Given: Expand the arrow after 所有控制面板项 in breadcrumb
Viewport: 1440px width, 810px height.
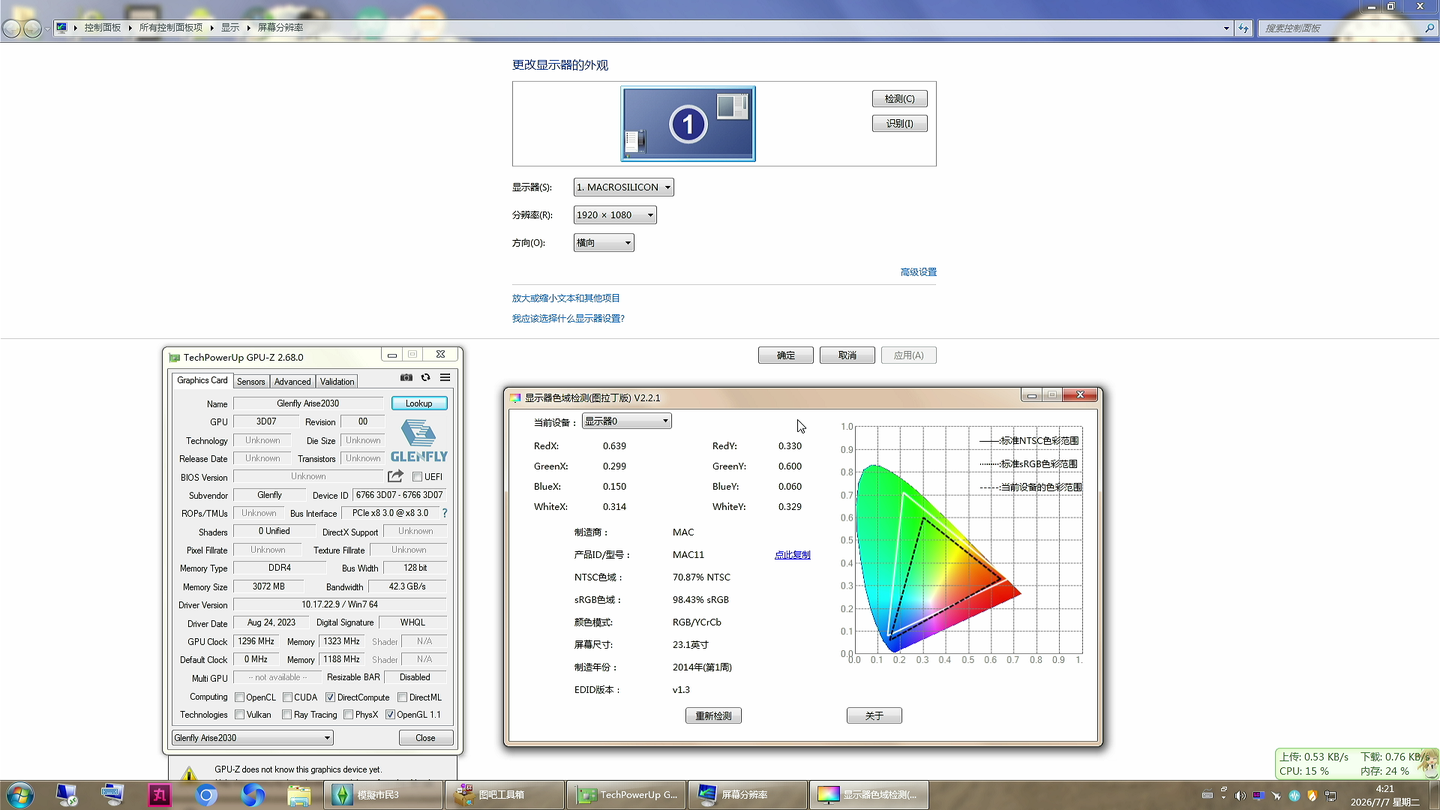Looking at the screenshot, I should pyautogui.click(x=212, y=28).
